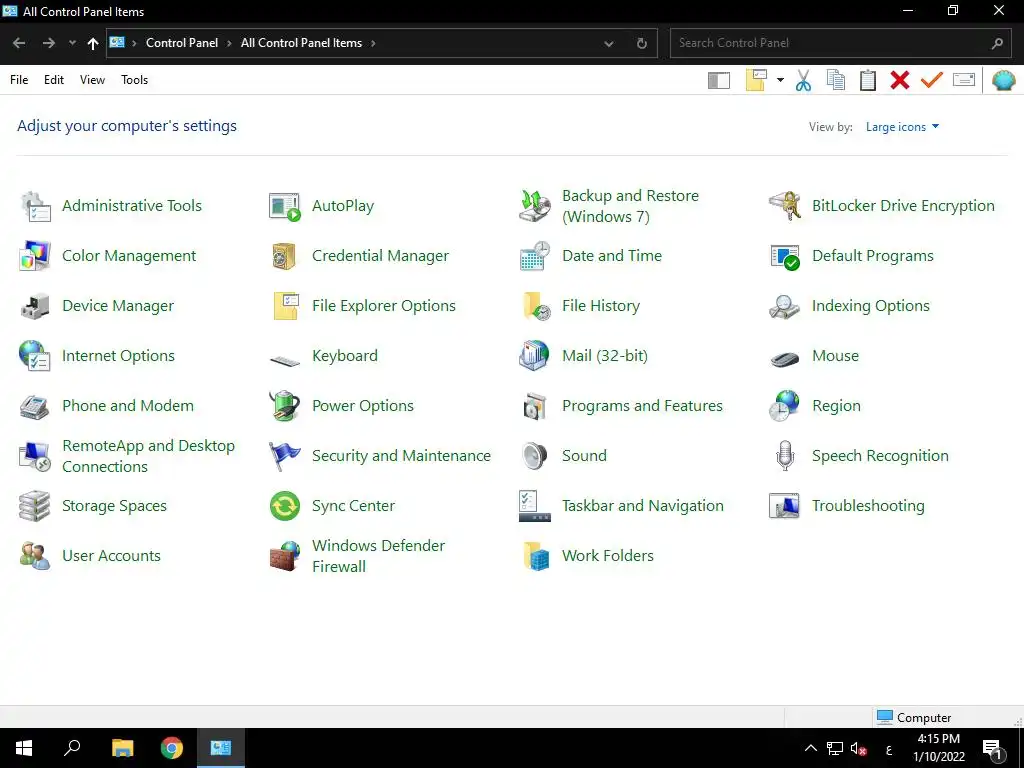Click the Control Panel breadcrumb
The width and height of the screenshot is (1024, 768).
click(x=182, y=43)
